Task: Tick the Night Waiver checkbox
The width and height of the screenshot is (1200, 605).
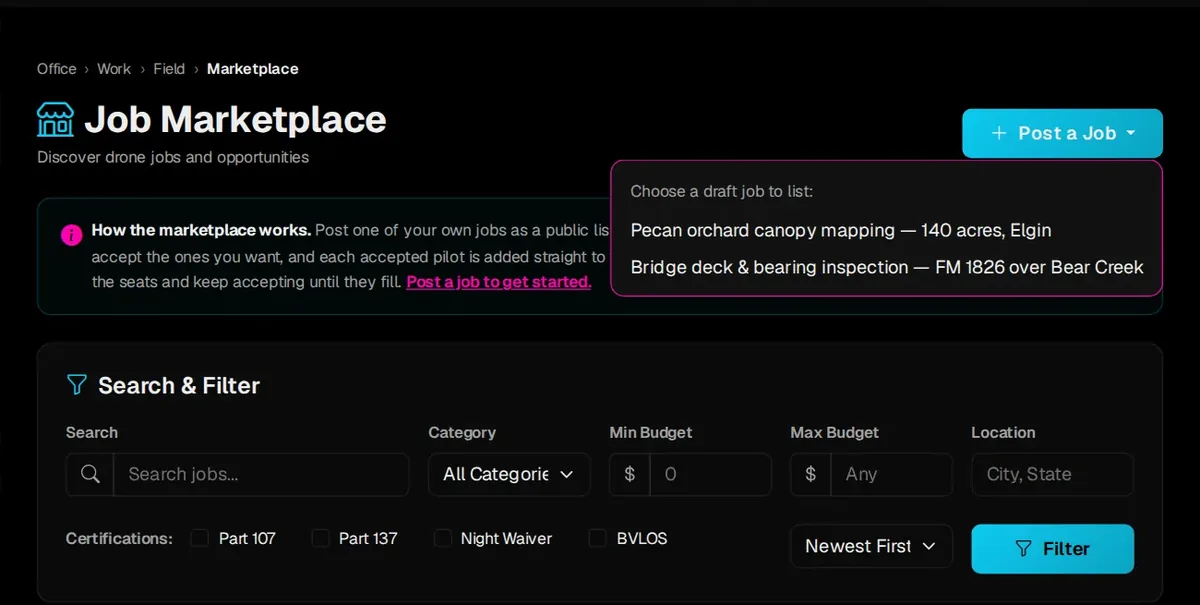Action: (442, 538)
